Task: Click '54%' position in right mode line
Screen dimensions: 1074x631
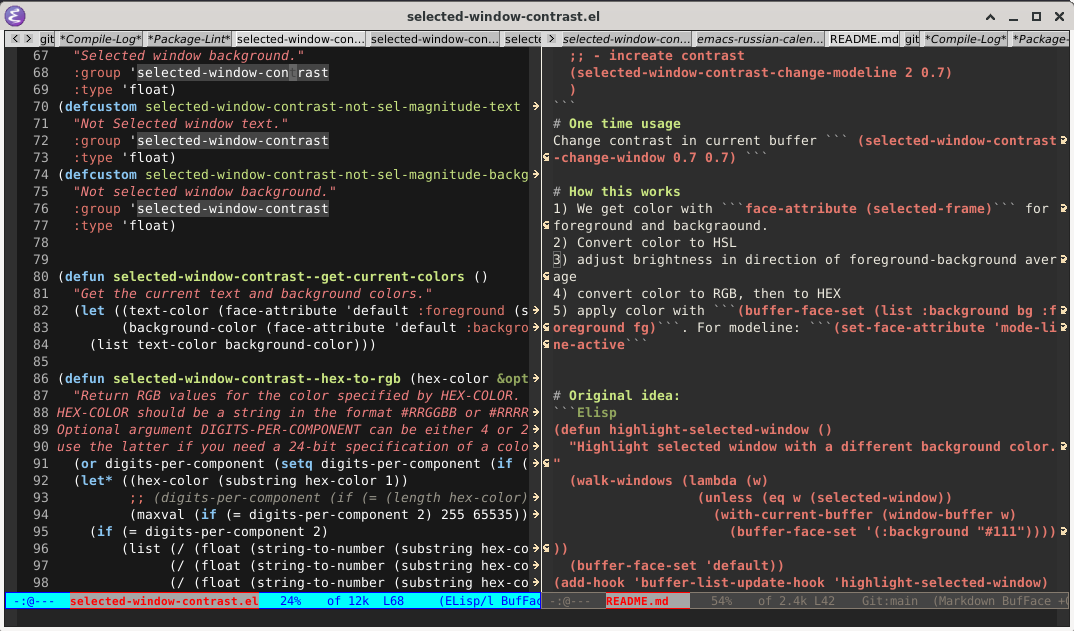Action: (721, 601)
